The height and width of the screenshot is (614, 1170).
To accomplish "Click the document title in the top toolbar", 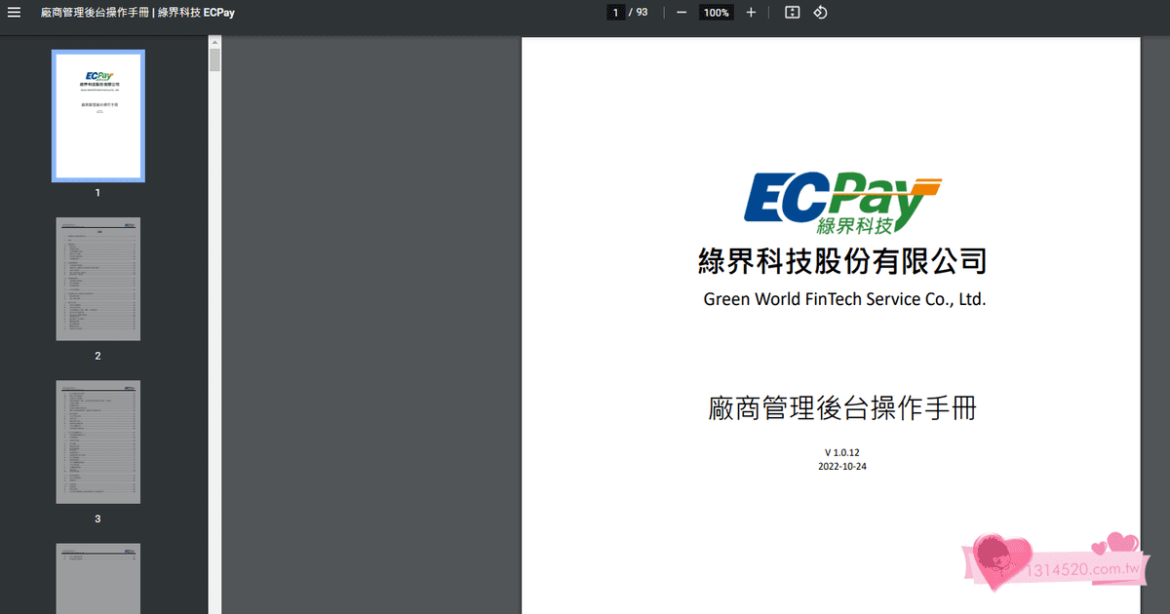I will point(138,13).
